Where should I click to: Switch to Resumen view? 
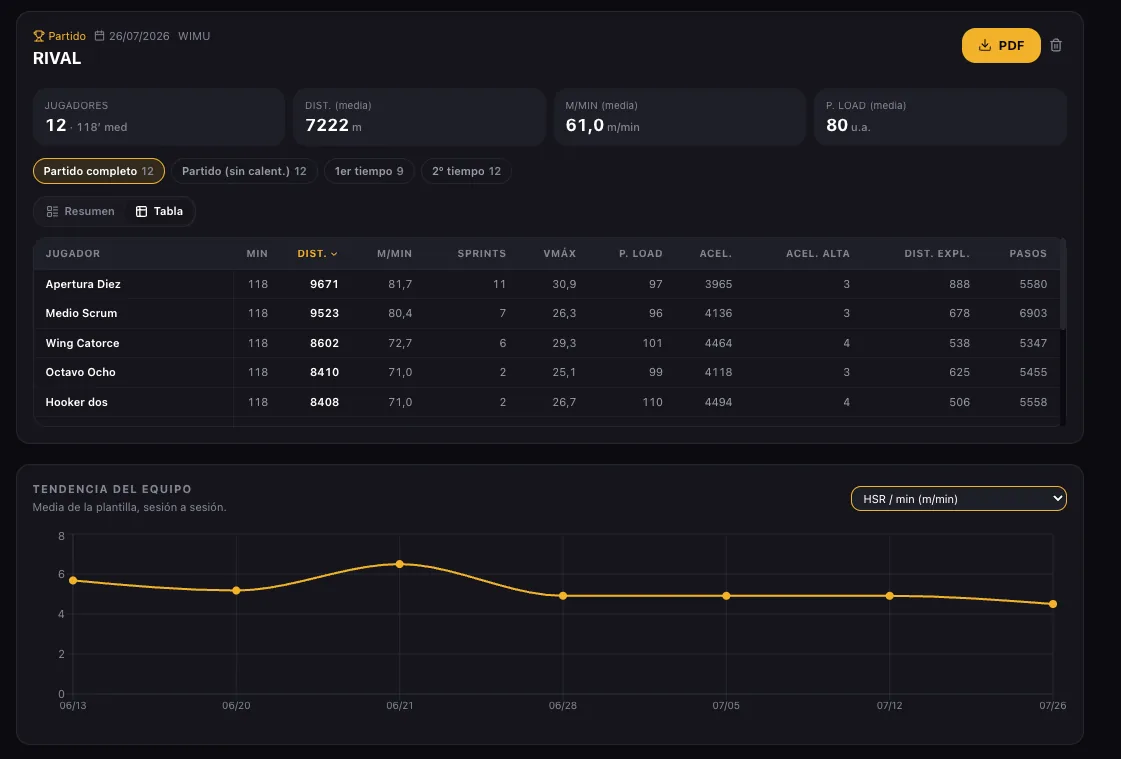(80, 212)
